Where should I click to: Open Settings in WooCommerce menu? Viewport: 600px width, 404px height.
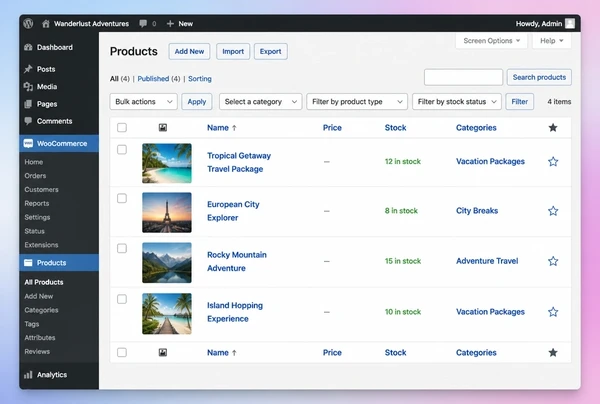click(37, 217)
